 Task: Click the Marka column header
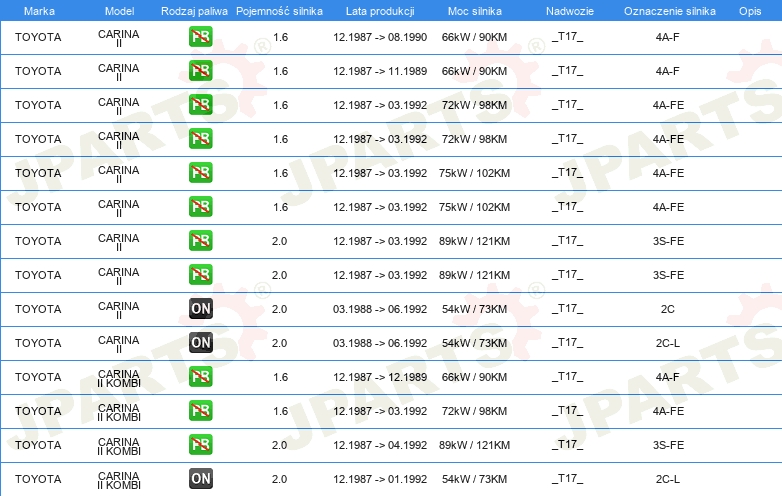tap(39, 10)
